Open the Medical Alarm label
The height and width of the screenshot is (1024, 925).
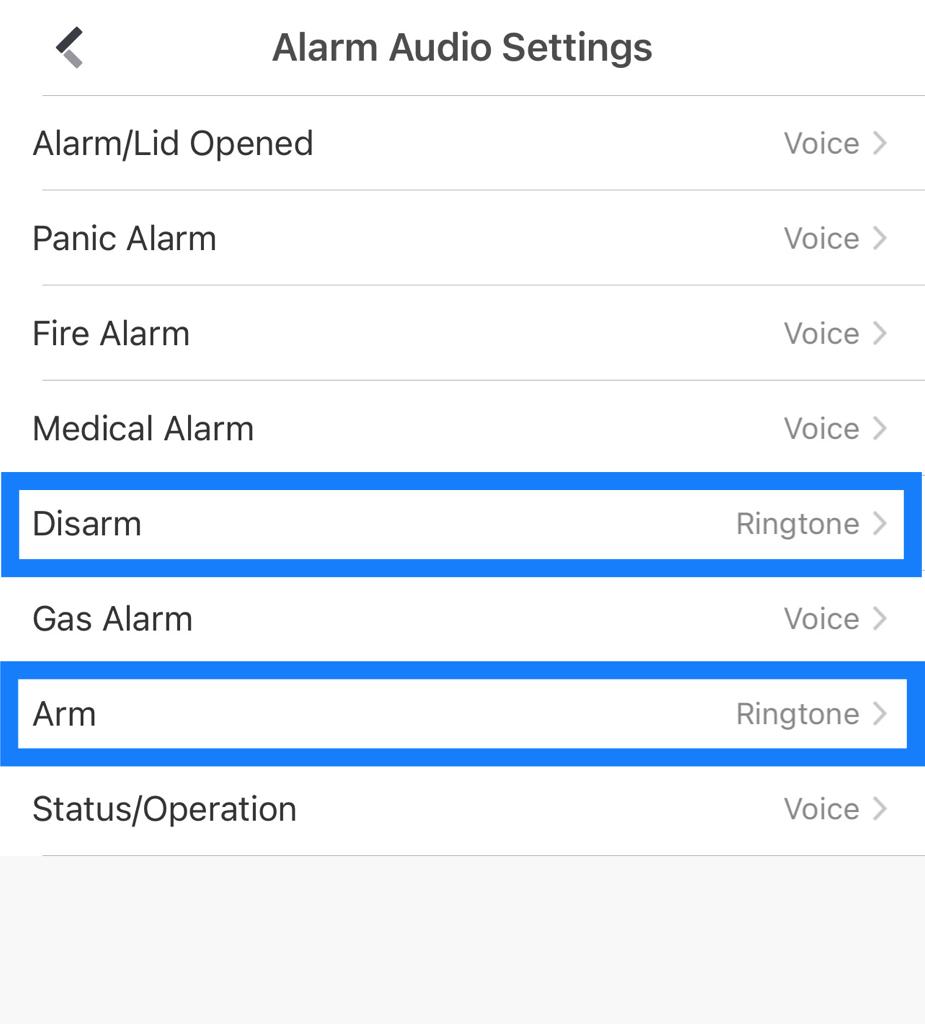143,428
